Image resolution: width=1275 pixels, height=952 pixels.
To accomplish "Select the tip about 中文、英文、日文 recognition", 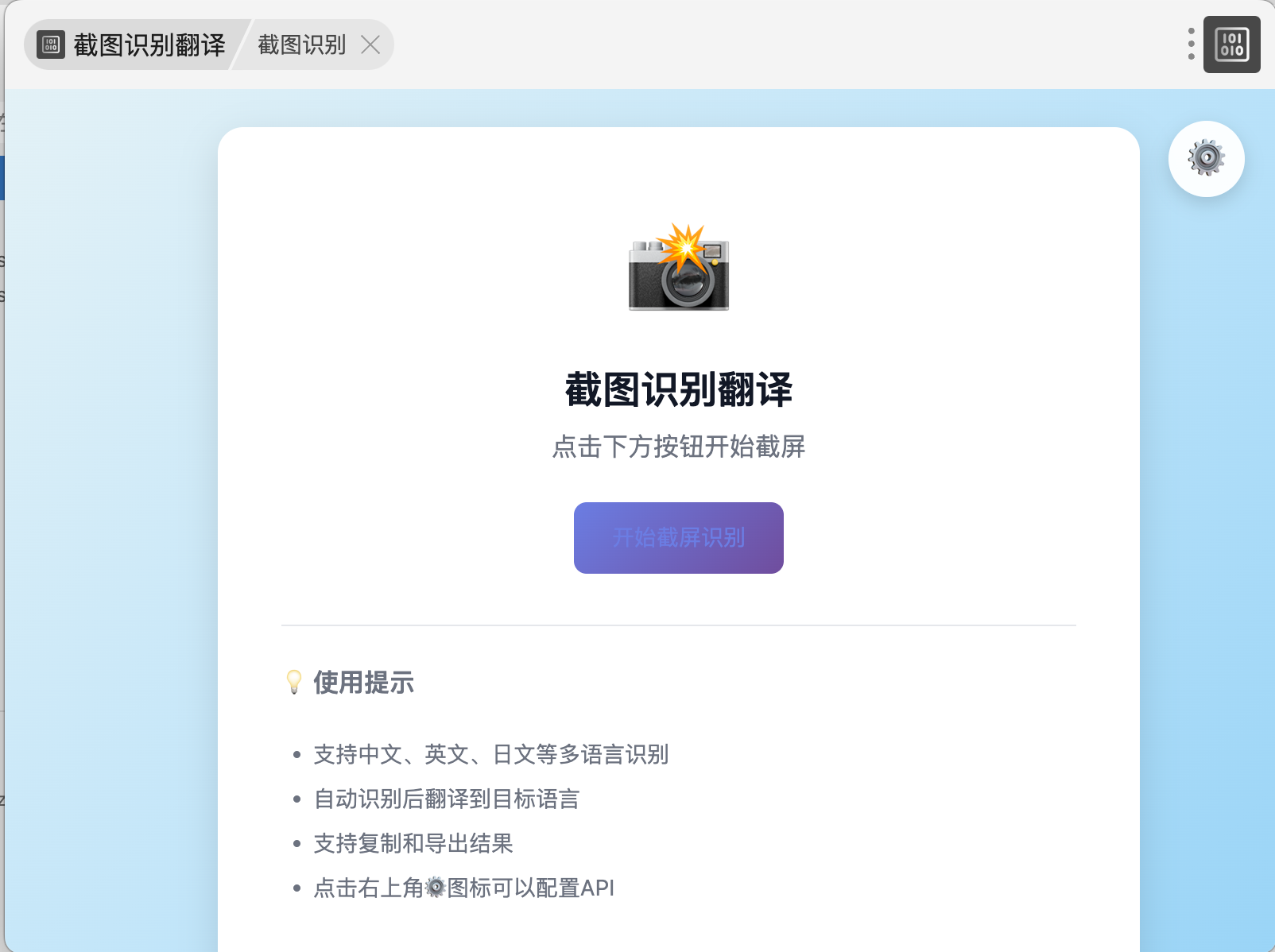I will (x=490, y=754).
